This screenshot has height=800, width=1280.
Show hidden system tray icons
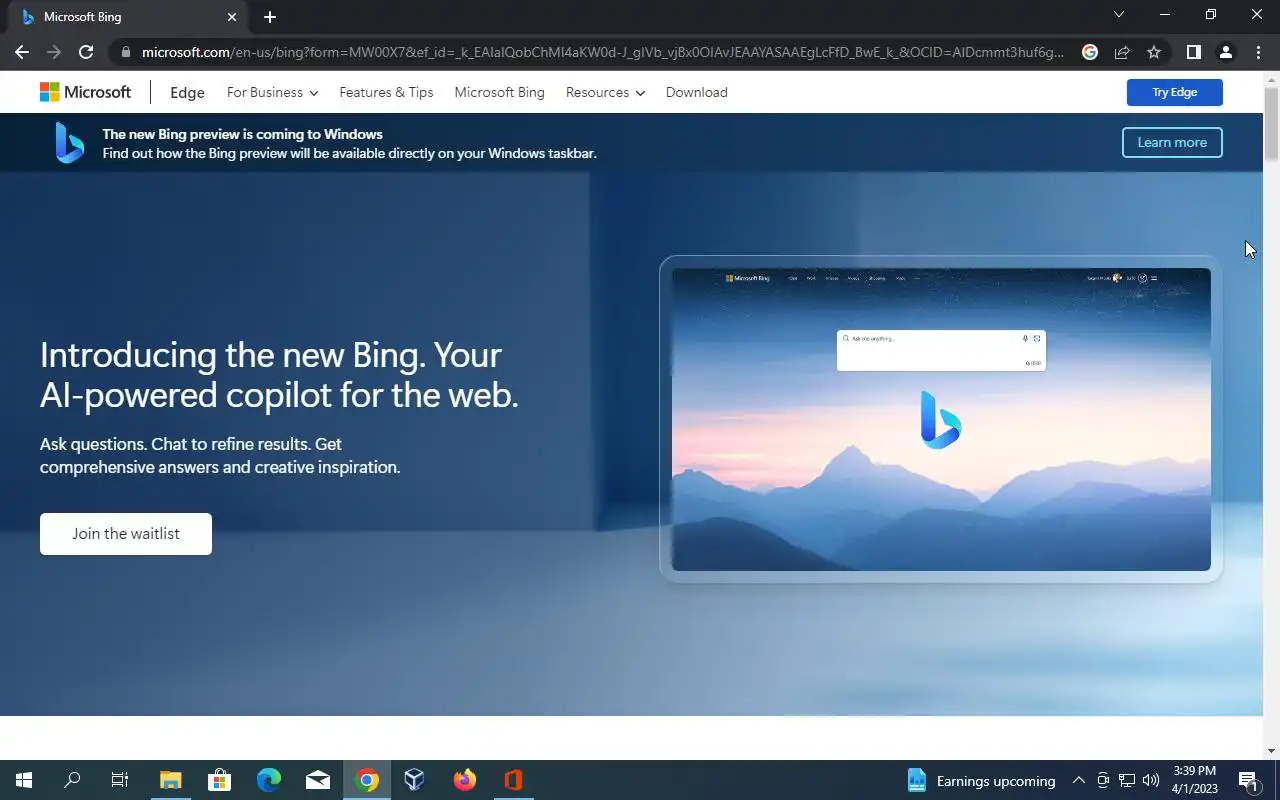coord(1078,780)
